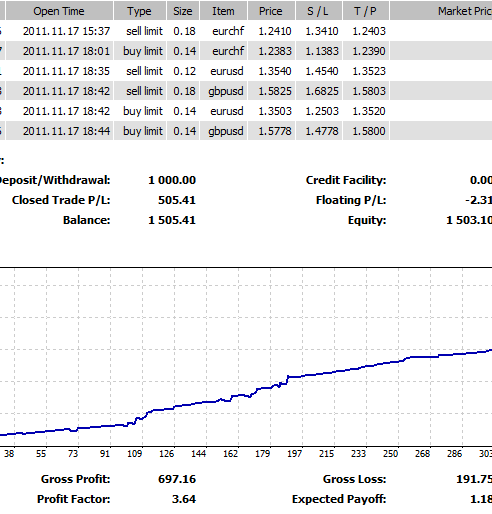Click gbpusd item in the 18:44 row
The image size is (492, 514).
click(226, 131)
